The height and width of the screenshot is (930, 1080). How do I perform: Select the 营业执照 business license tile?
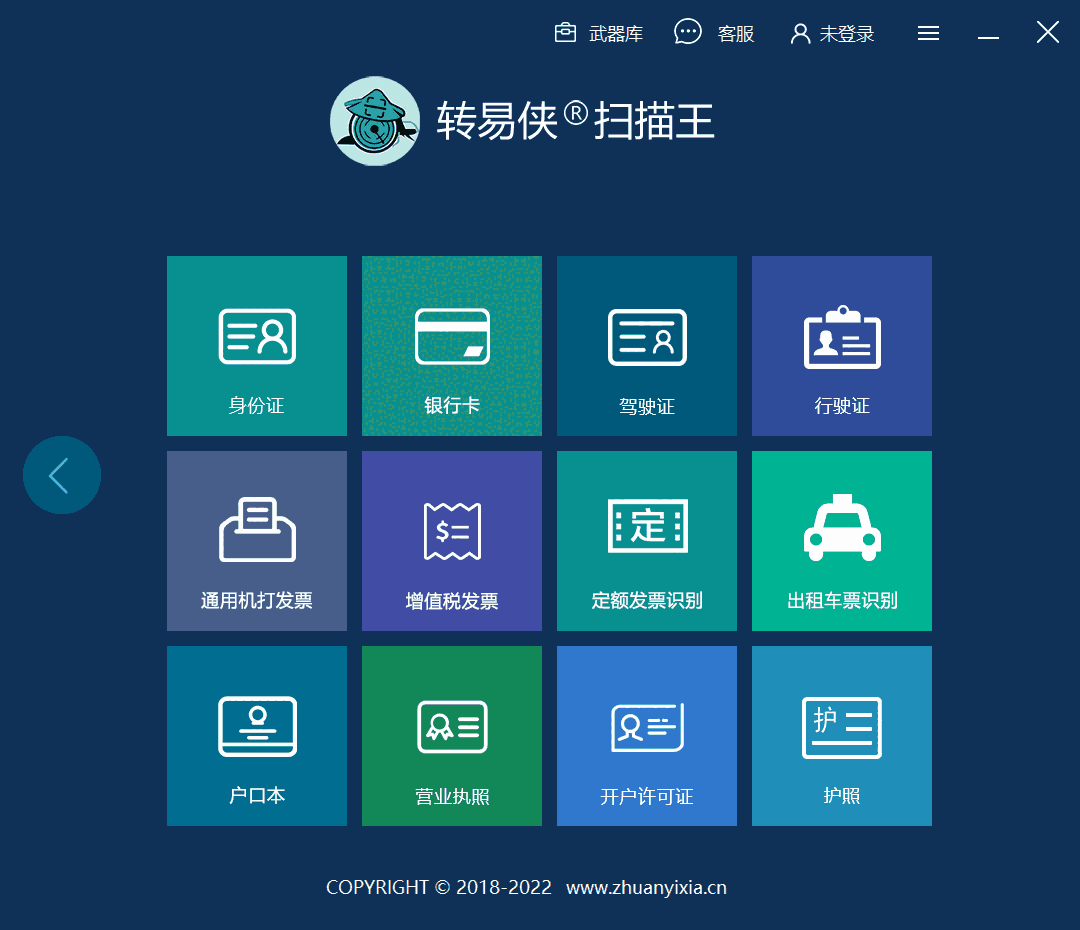[451, 736]
